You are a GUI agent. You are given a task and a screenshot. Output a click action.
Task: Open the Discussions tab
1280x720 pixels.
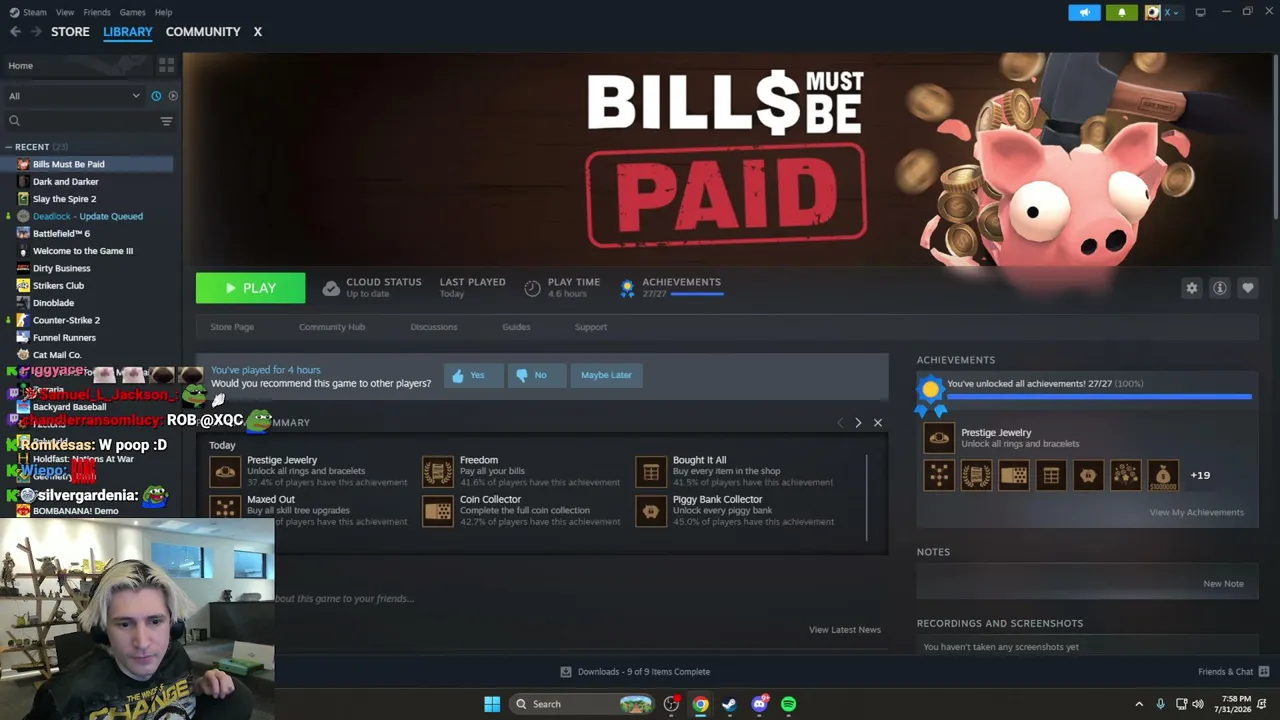click(x=434, y=327)
